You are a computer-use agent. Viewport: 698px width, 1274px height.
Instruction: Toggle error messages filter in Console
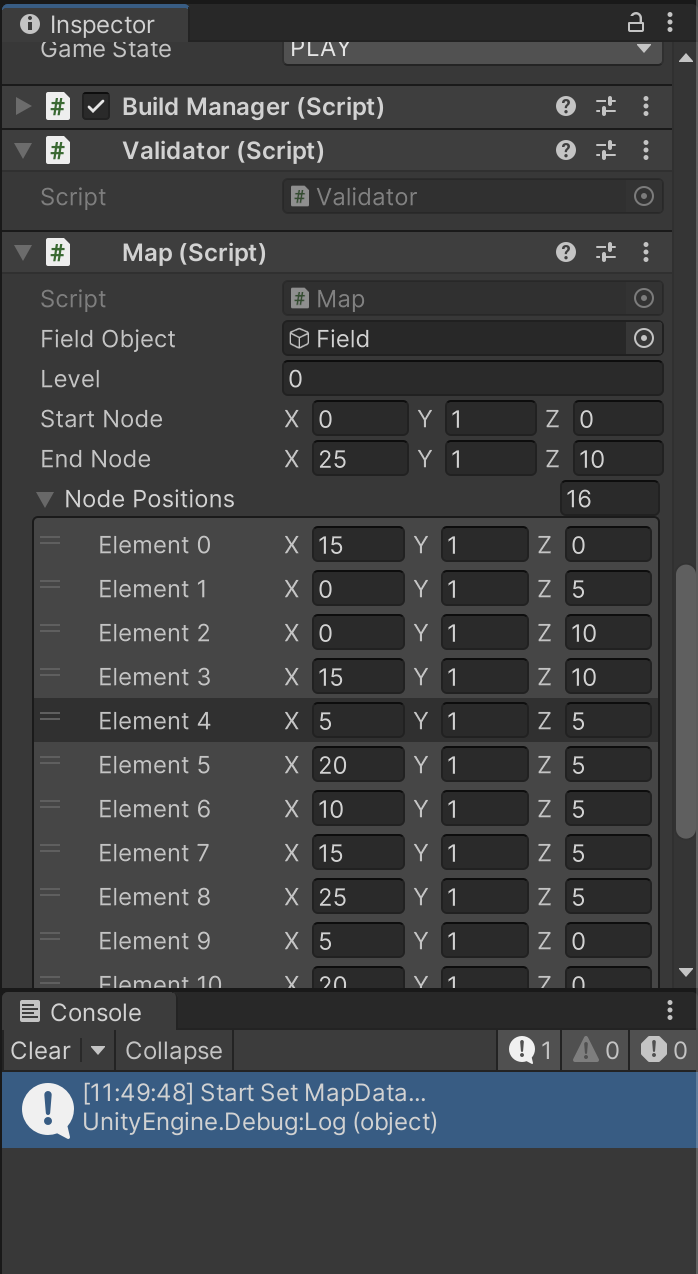click(665, 1050)
